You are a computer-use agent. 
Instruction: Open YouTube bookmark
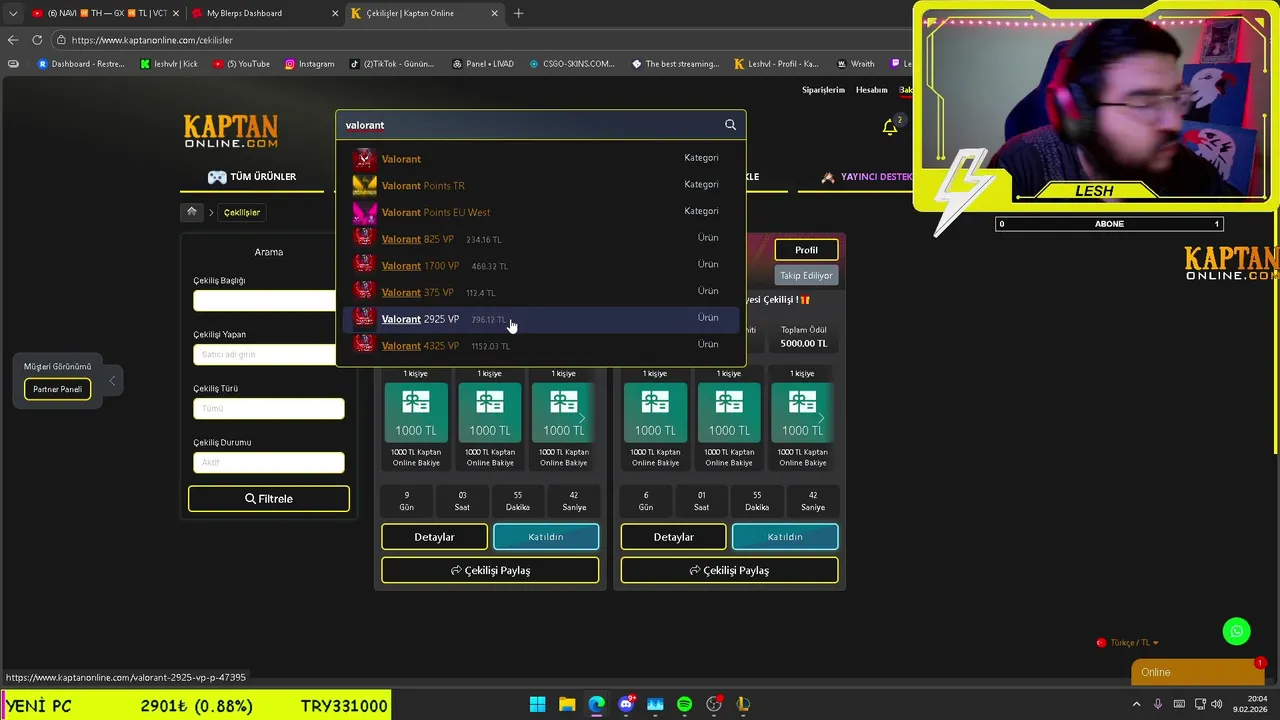(241, 64)
